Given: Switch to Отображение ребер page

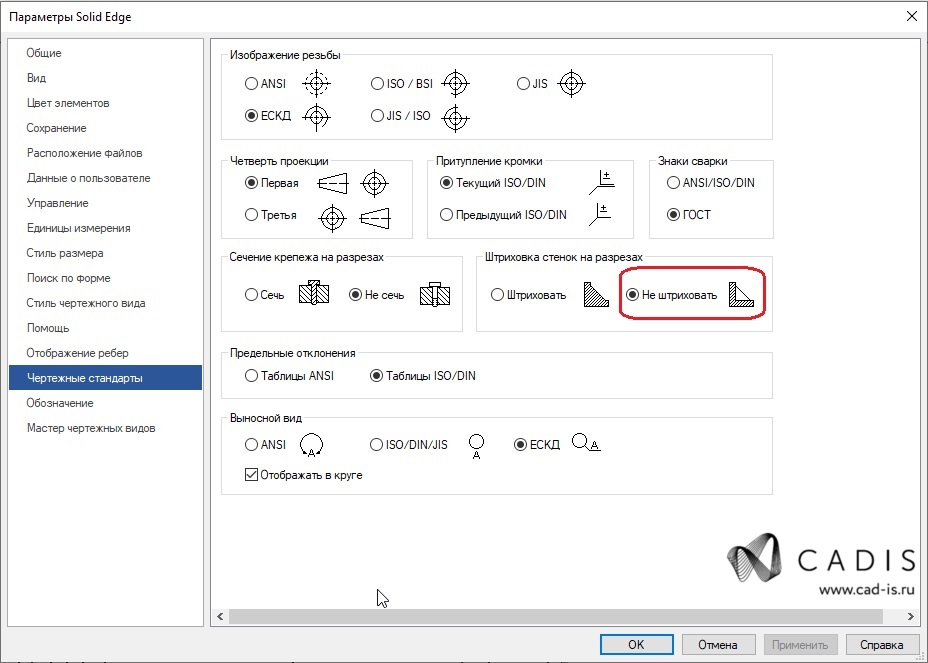Looking at the screenshot, I should click(x=105, y=353).
